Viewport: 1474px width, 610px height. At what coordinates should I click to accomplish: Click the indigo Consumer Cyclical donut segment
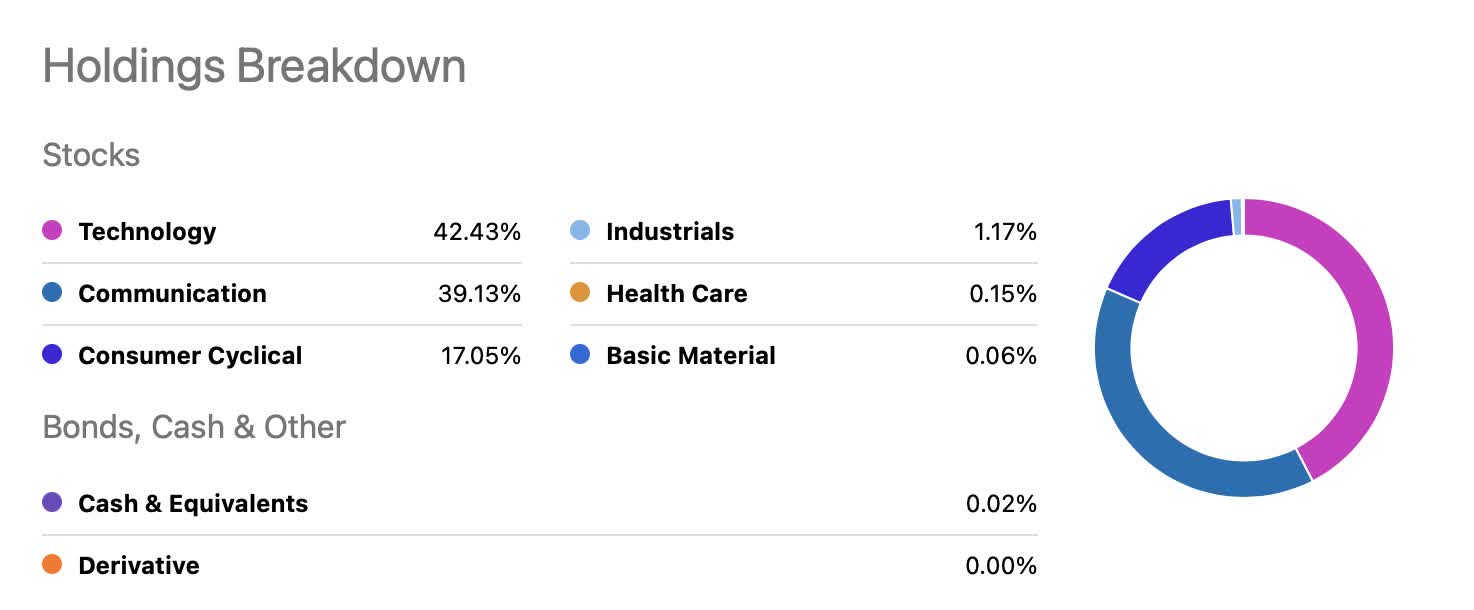(x=1165, y=245)
